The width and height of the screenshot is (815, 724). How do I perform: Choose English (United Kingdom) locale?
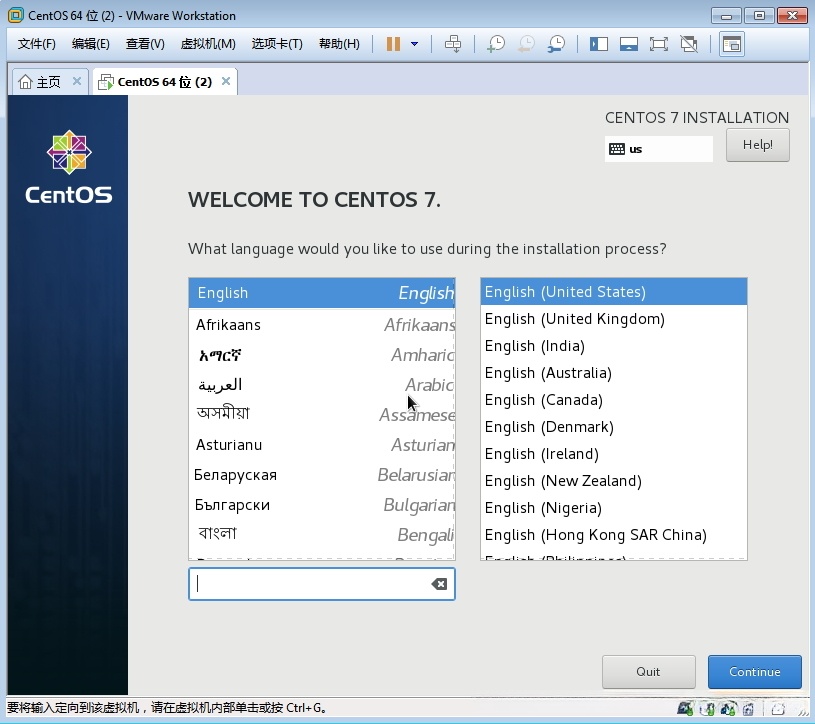click(x=614, y=319)
